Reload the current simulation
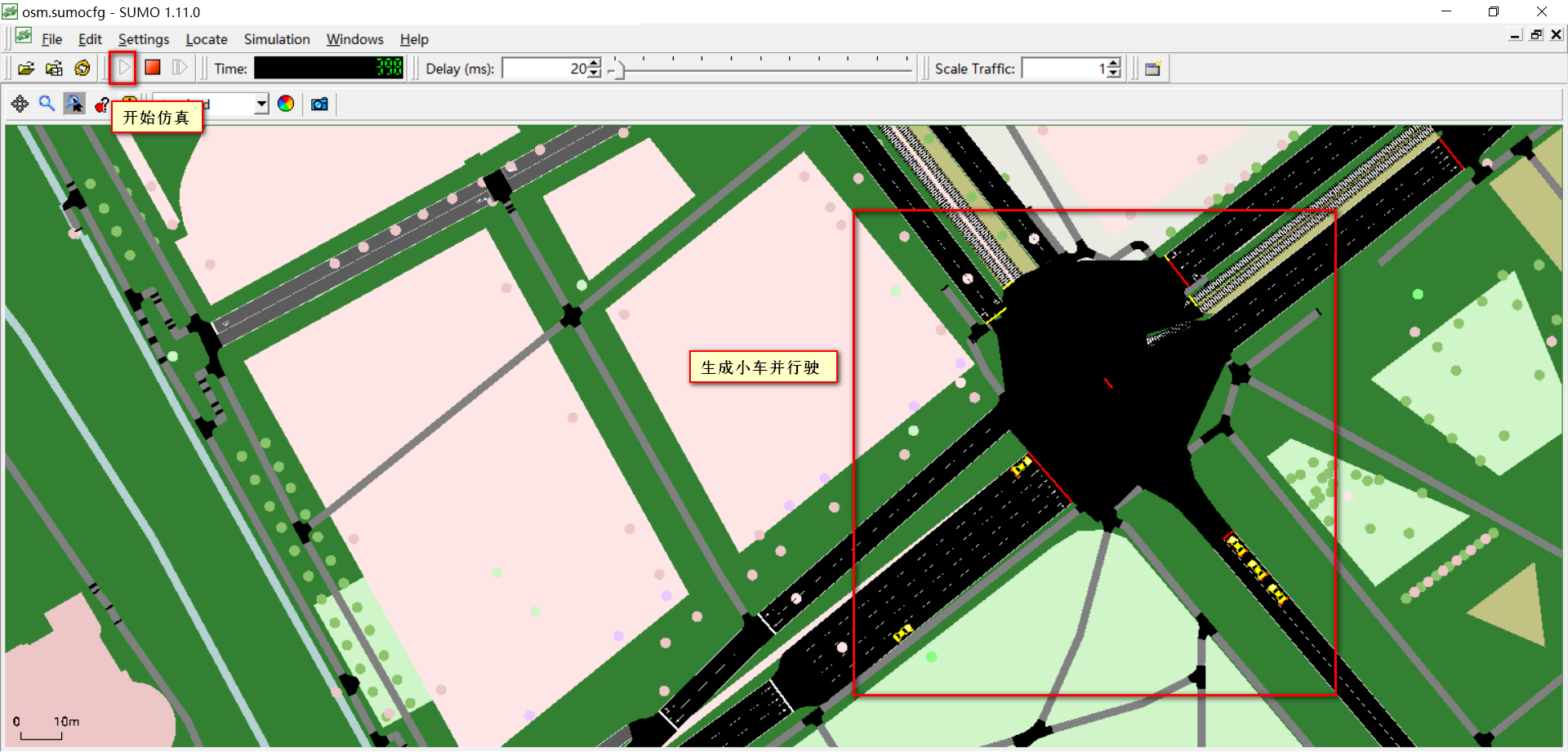 point(82,68)
